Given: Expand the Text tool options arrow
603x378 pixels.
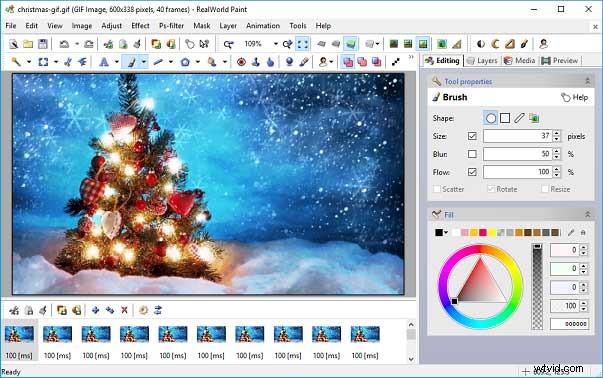Looking at the screenshot, I should pyautogui.click(x=116, y=62).
